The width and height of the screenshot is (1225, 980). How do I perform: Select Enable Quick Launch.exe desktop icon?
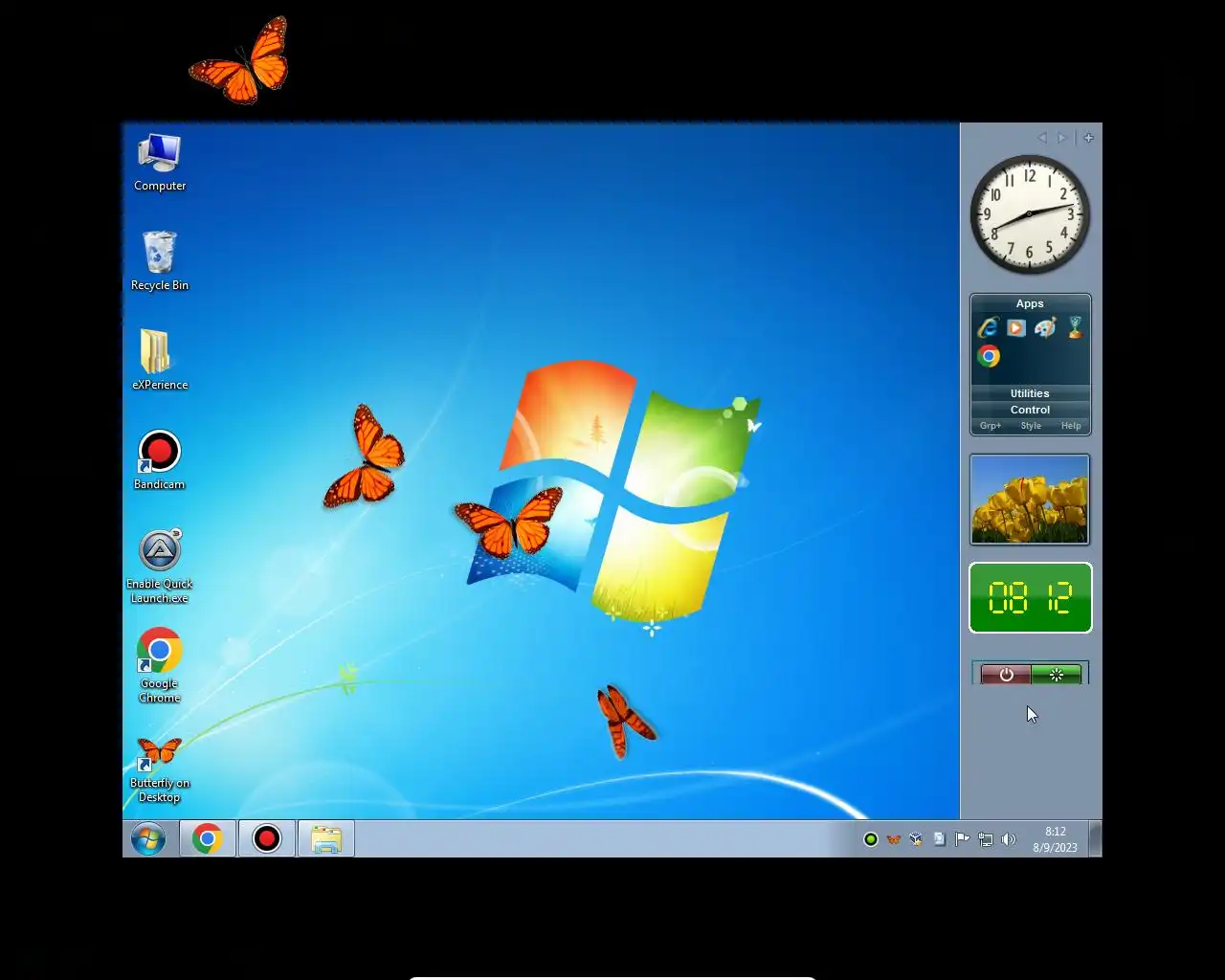tap(160, 567)
